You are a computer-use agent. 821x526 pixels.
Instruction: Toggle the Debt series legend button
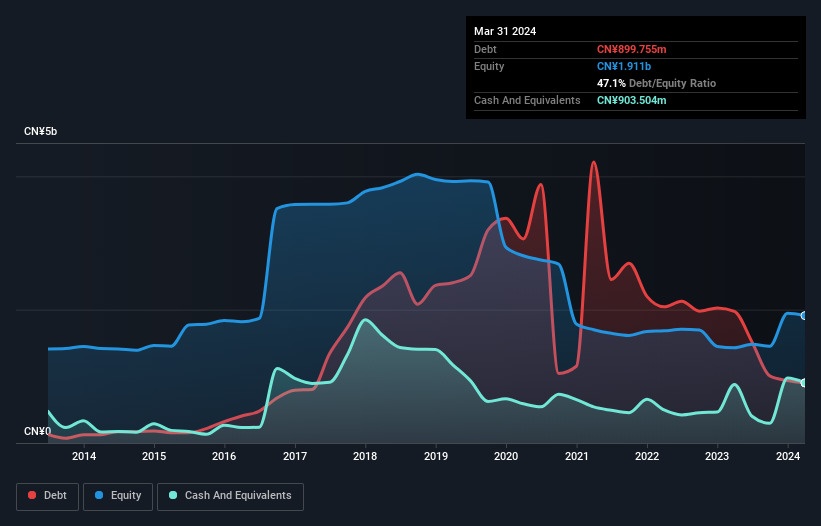point(48,496)
